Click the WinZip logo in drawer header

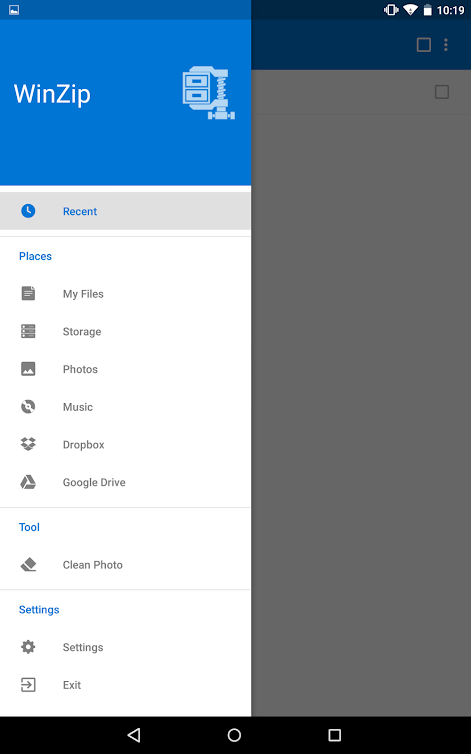209,93
